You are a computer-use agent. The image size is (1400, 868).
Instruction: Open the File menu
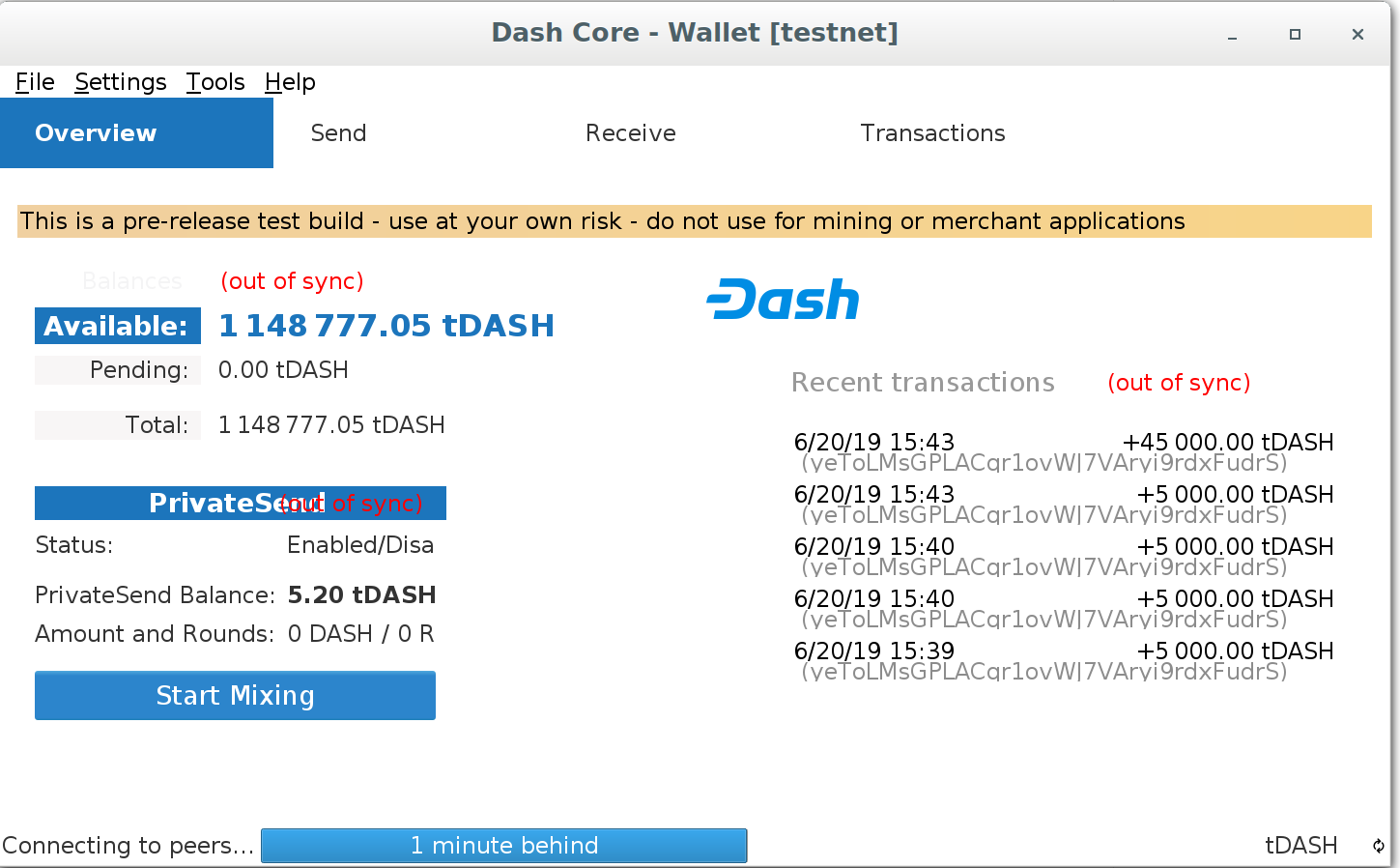[x=35, y=82]
